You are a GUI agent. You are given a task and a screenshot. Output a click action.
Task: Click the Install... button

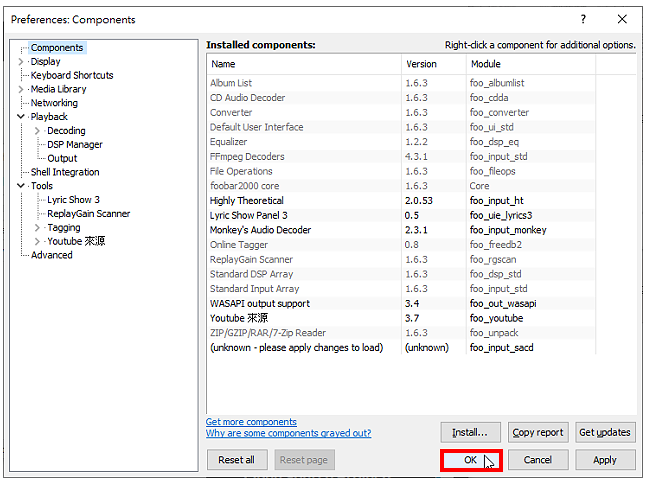[470, 432]
